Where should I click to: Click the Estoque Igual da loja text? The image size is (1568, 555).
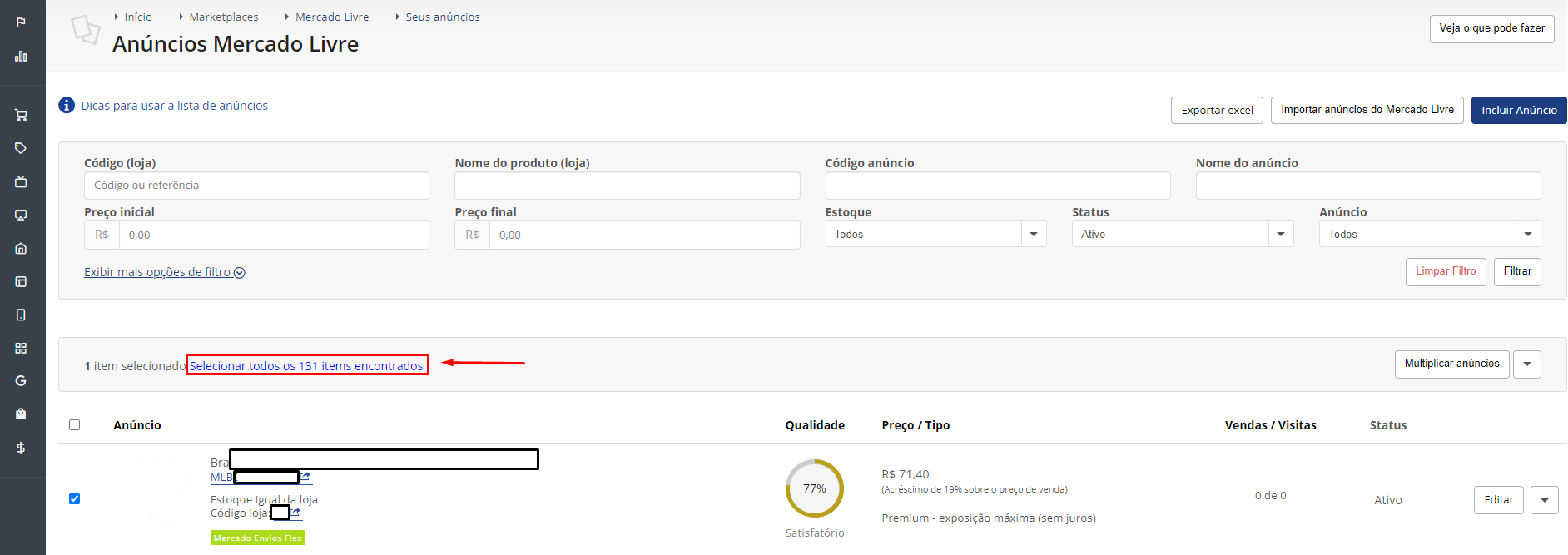264,500
